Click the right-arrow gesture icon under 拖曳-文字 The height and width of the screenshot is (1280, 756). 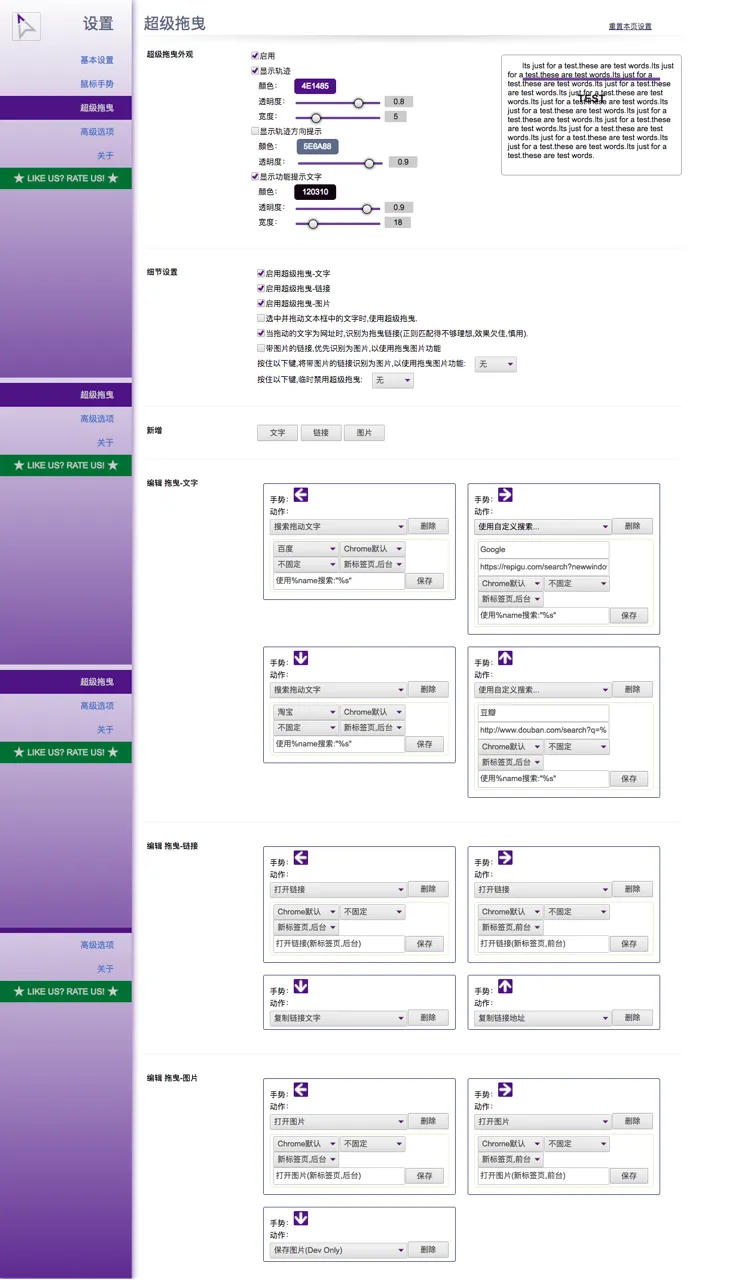point(505,494)
